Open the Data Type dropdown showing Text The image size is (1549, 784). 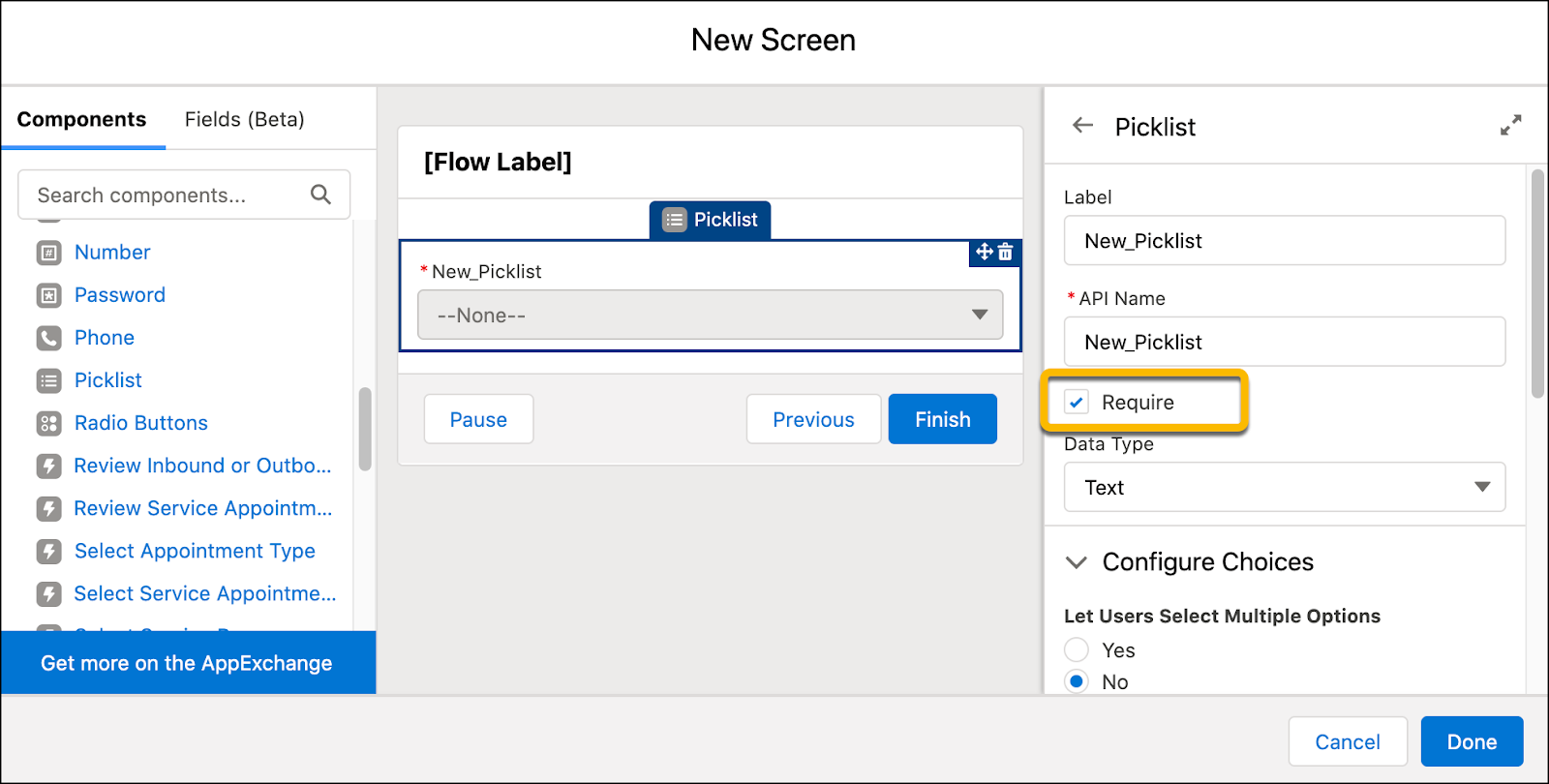pos(1285,487)
